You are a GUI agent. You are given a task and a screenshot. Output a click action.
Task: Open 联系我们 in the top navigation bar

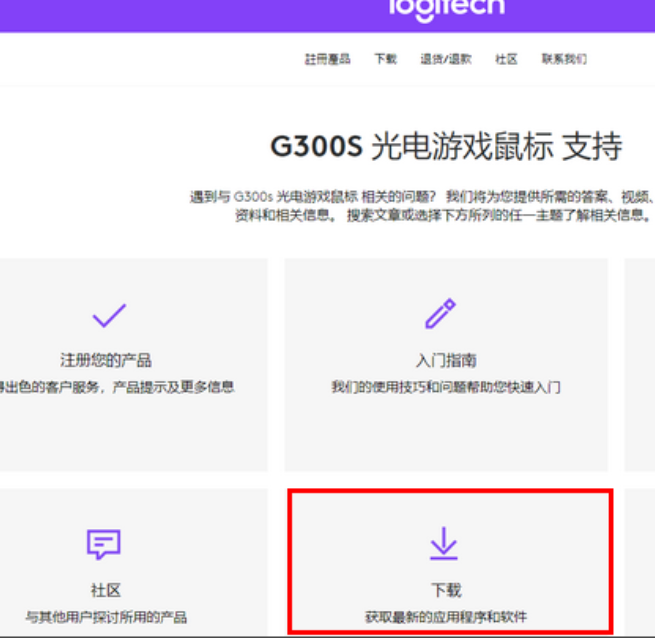(564, 59)
